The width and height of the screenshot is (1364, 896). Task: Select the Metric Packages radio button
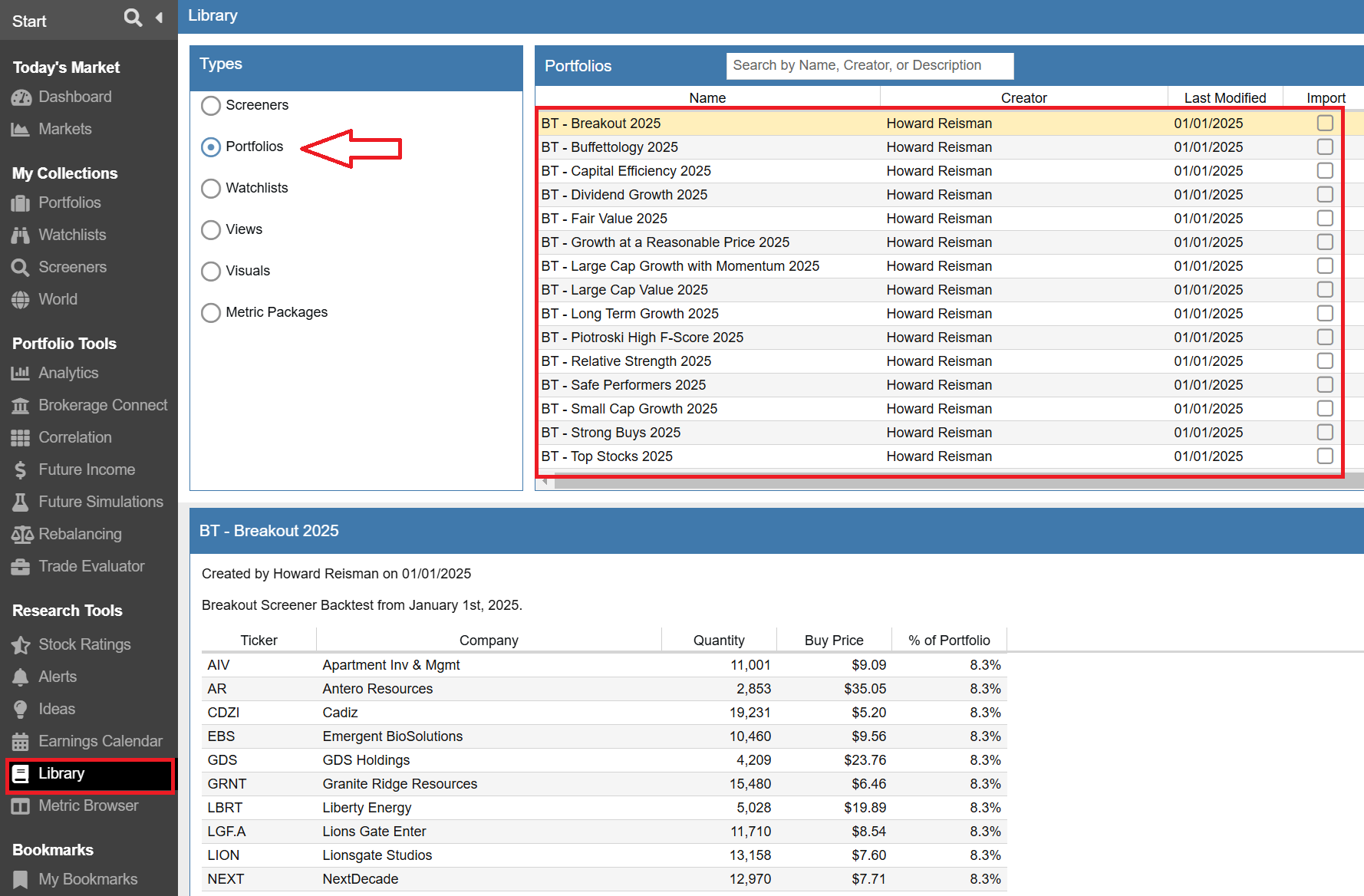pyautogui.click(x=211, y=313)
